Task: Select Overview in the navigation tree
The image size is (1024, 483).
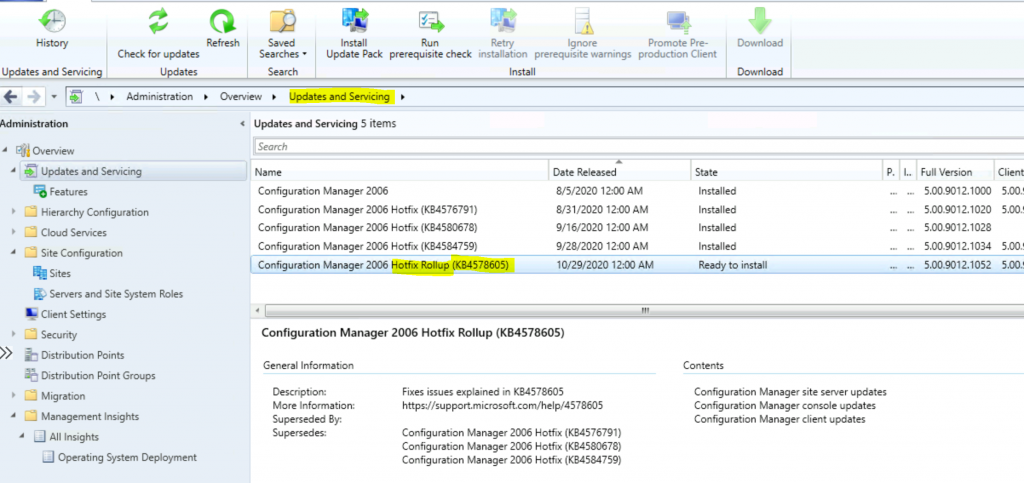Action: point(54,151)
